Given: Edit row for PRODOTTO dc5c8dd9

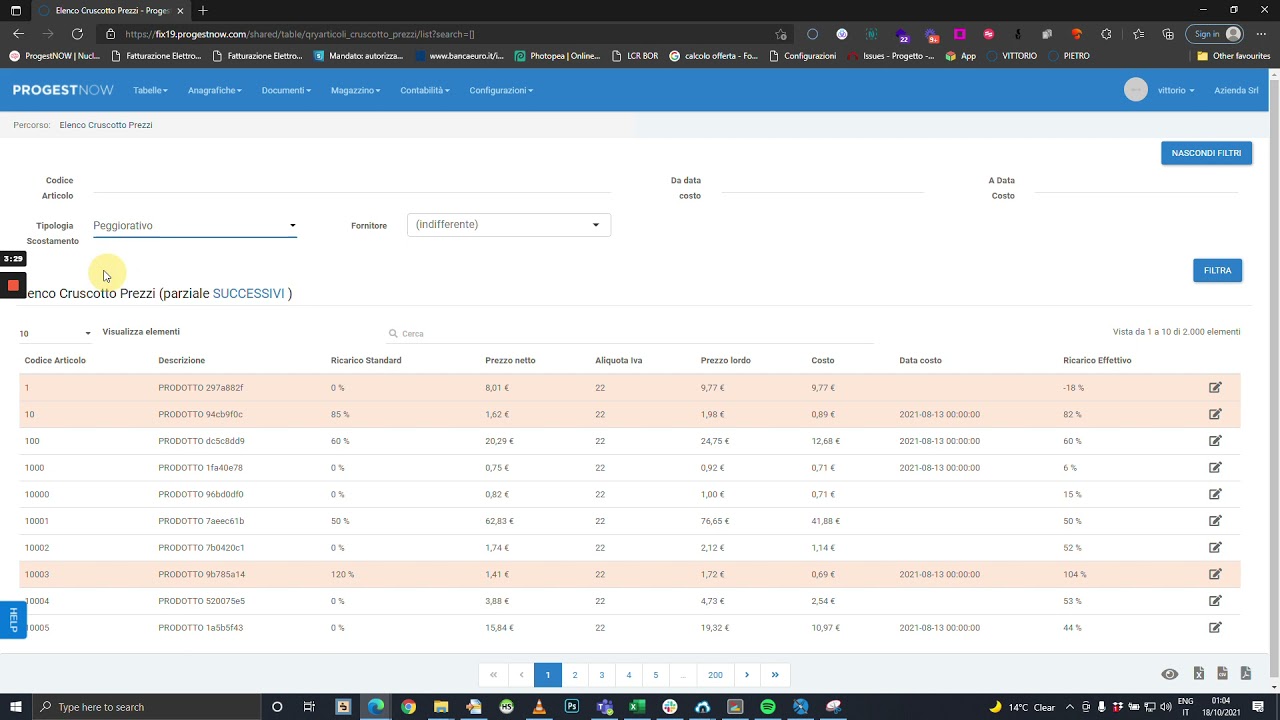Looking at the screenshot, I should tap(1215, 441).
